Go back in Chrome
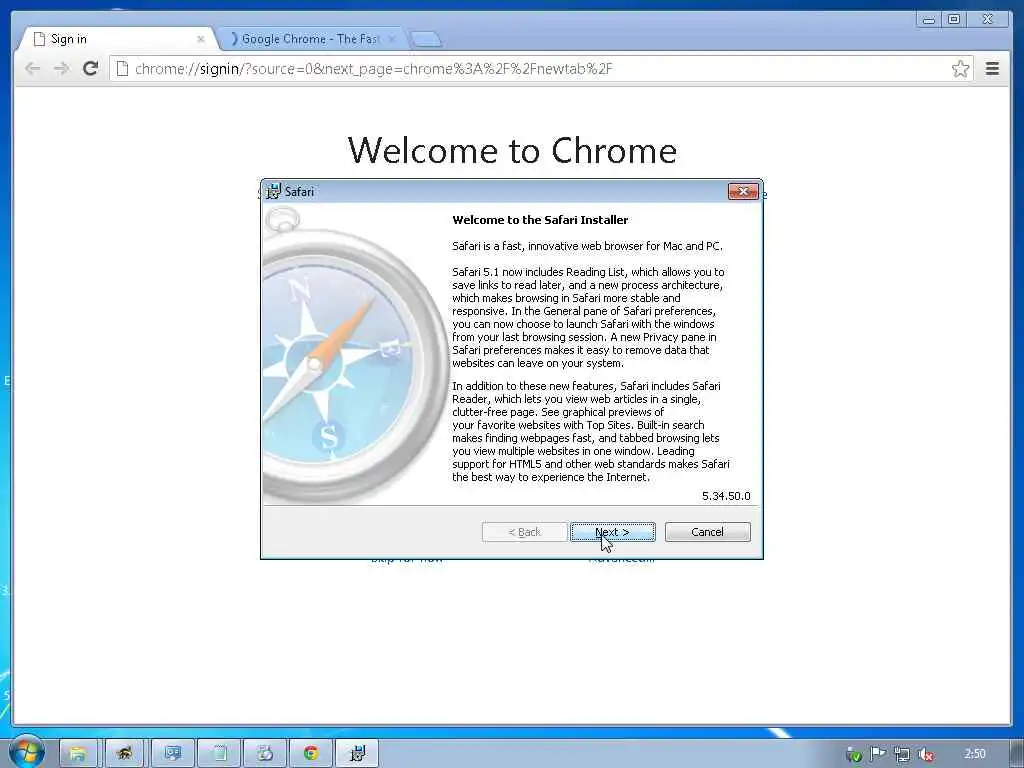 click(32, 68)
